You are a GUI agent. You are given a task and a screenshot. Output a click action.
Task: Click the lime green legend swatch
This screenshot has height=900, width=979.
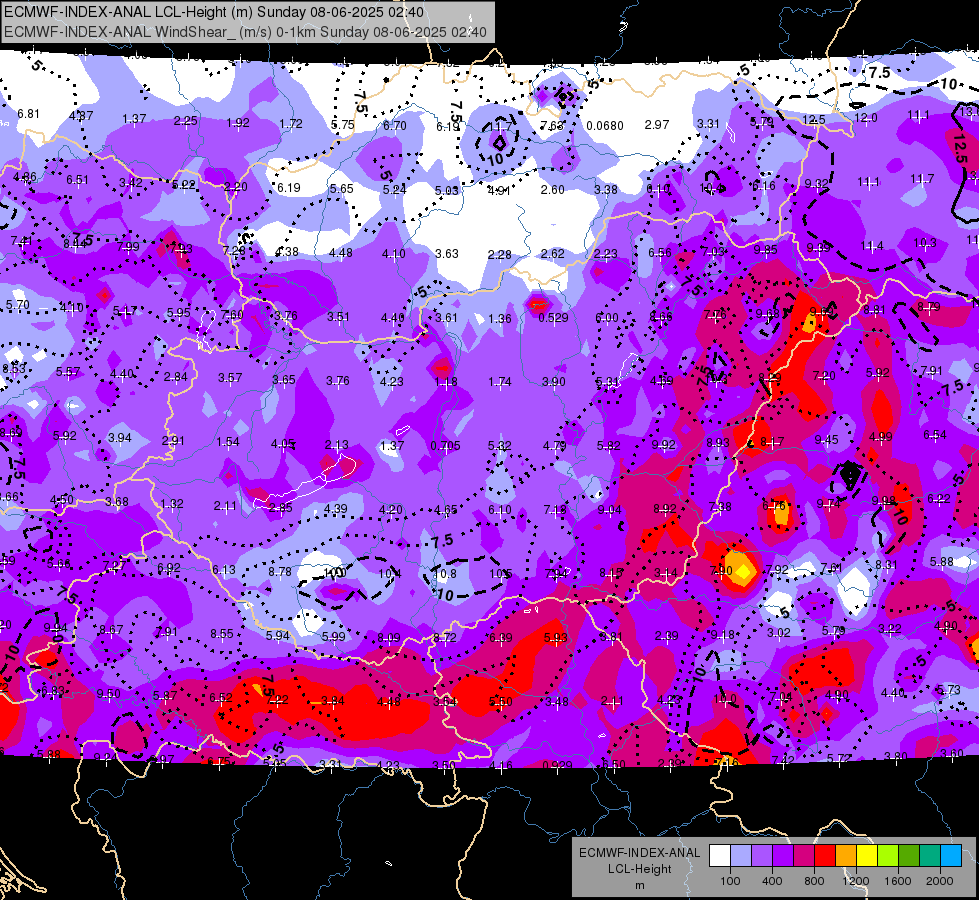[x=888, y=856]
